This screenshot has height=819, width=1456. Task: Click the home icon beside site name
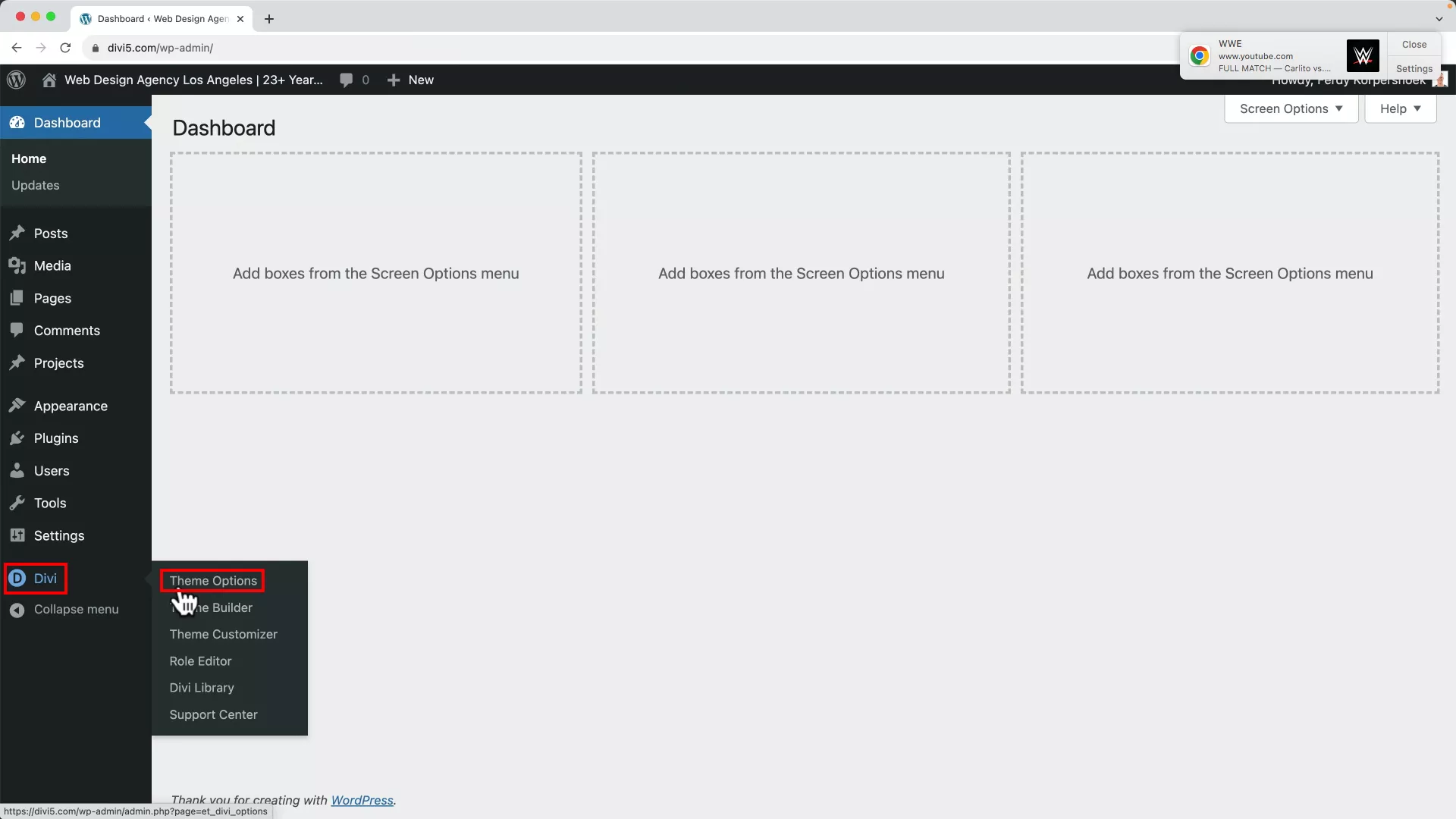click(x=49, y=80)
